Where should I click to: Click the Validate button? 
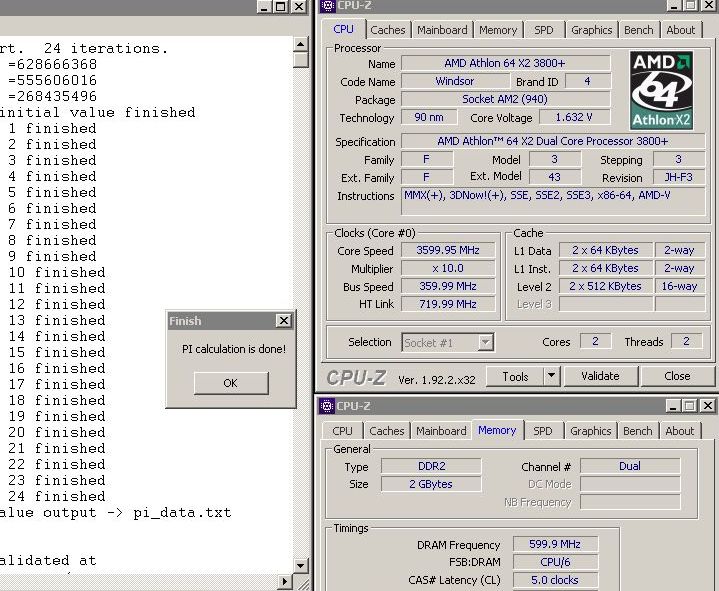pyautogui.click(x=599, y=376)
